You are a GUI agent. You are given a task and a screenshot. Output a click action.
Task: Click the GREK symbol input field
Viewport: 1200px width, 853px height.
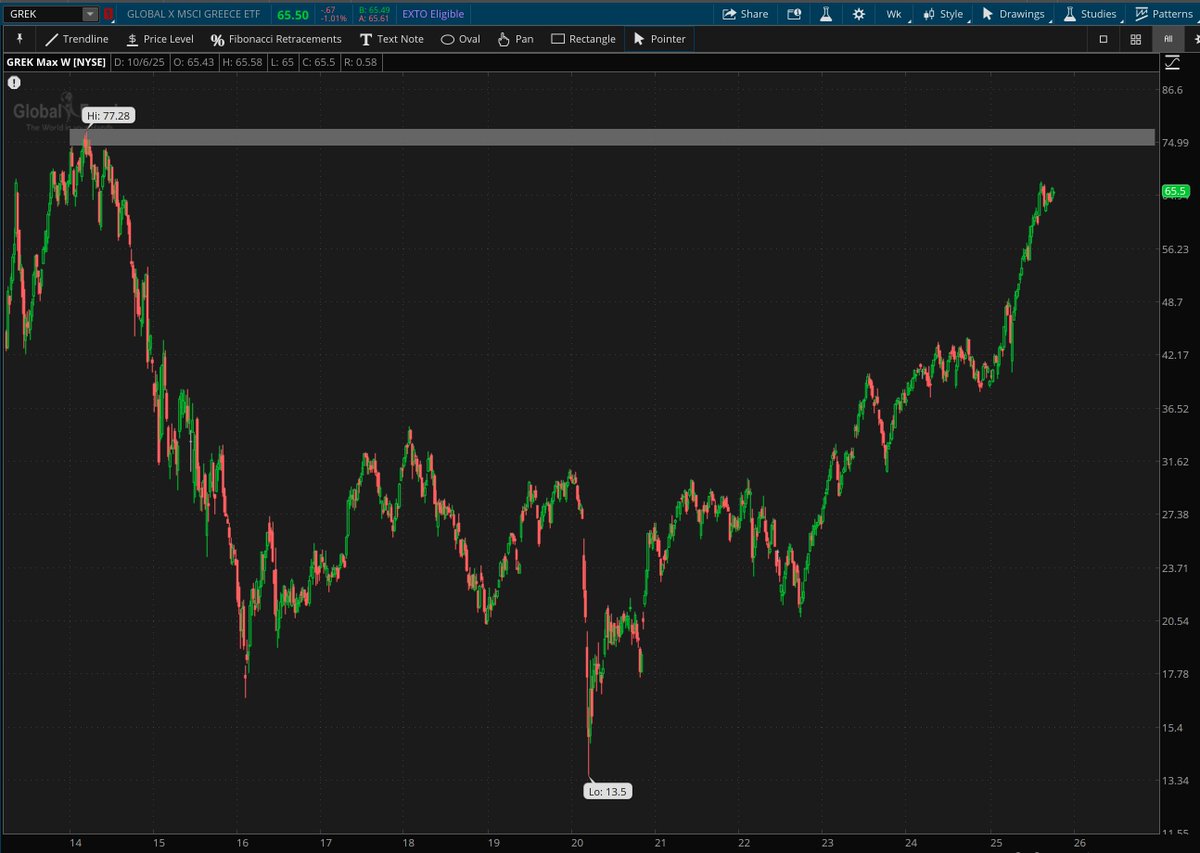[x=44, y=14]
